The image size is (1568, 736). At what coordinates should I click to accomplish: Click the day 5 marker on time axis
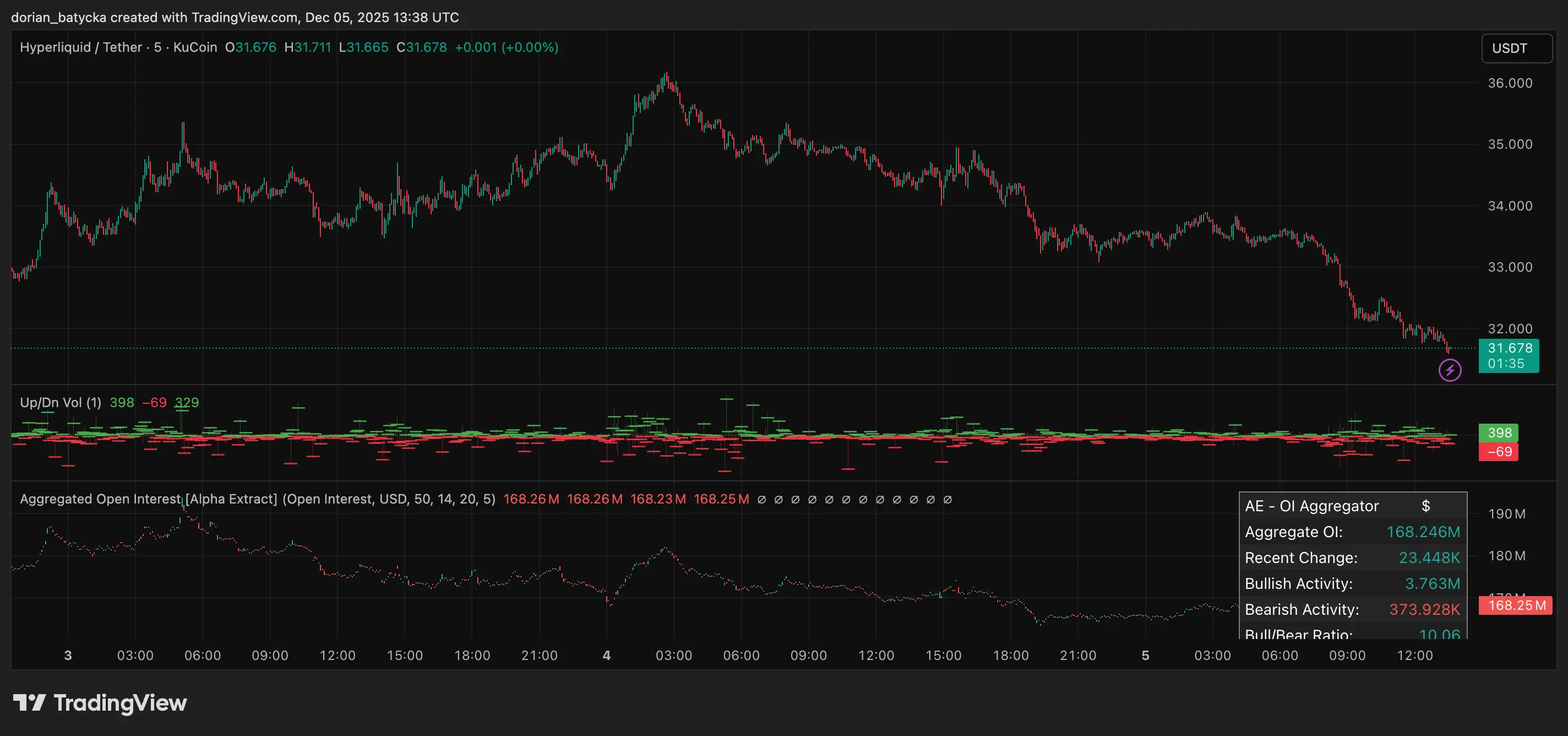pyautogui.click(x=1145, y=656)
